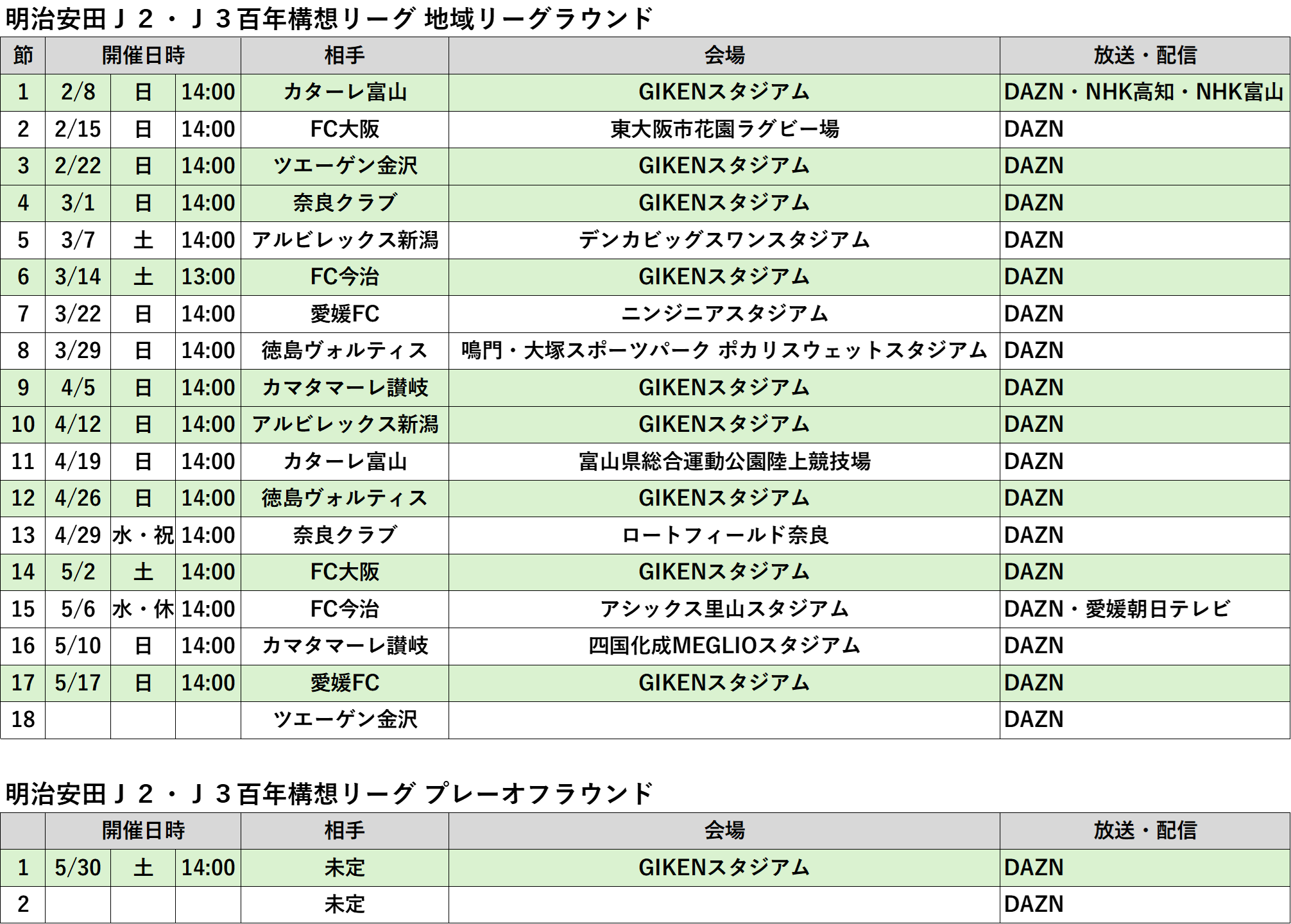This screenshot has height=924, width=1291.
Task: Click the ツエーゲン金沢 opponent cell
Action: coord(345,166)
